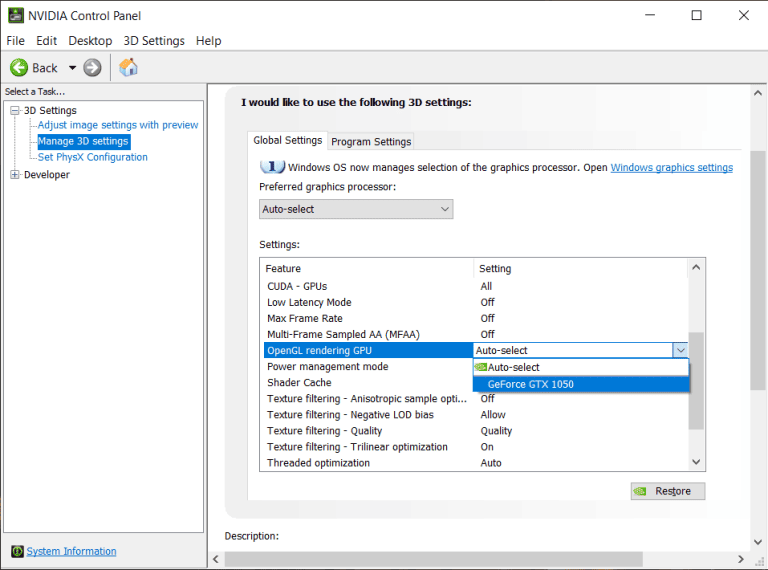768x570 pixels.
Task: Click the green Back arrow icon
Action: pos(19,68)
